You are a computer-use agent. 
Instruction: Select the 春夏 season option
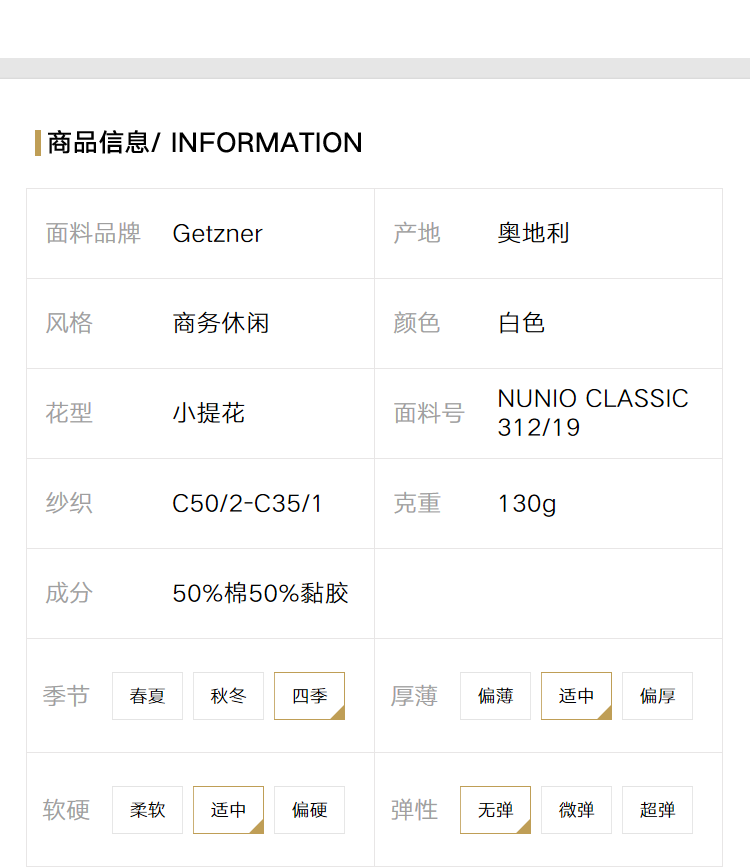pos(147,696)
